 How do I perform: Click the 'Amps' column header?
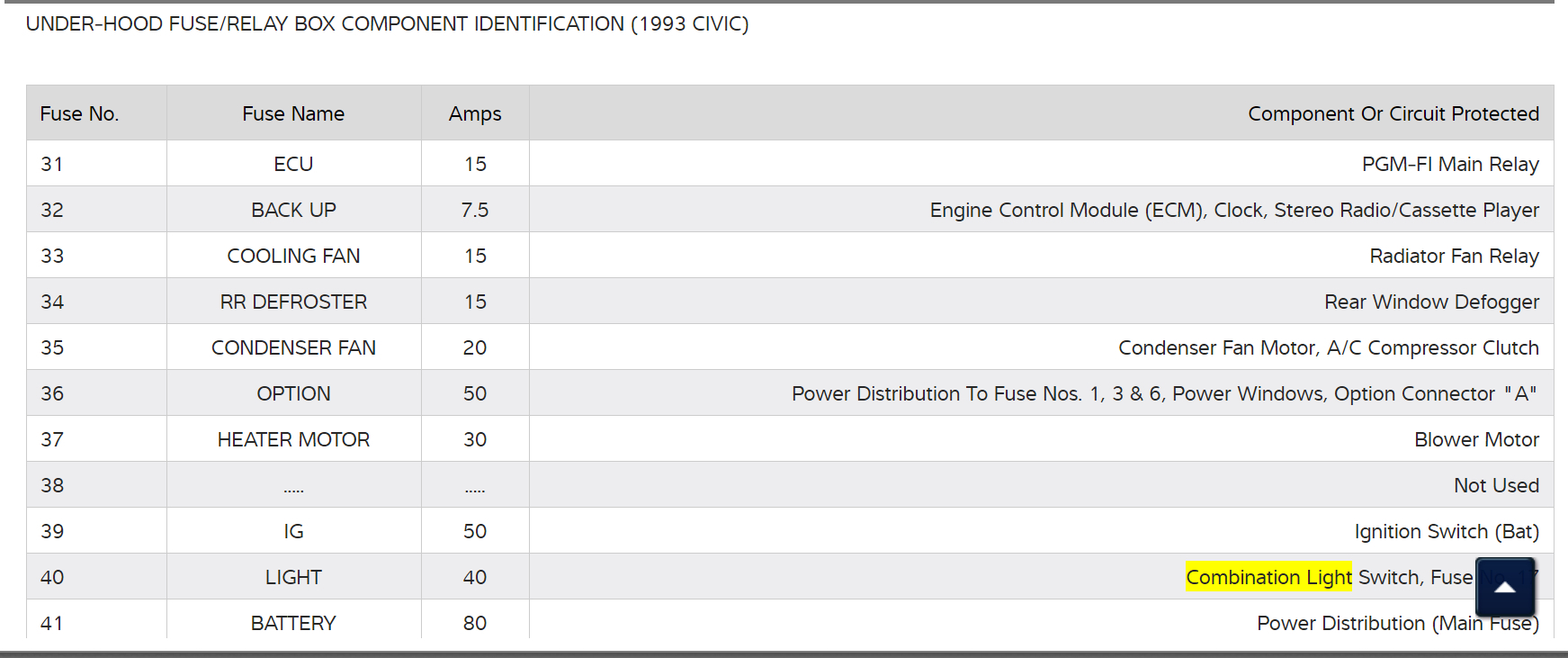[x=475, y=113]
